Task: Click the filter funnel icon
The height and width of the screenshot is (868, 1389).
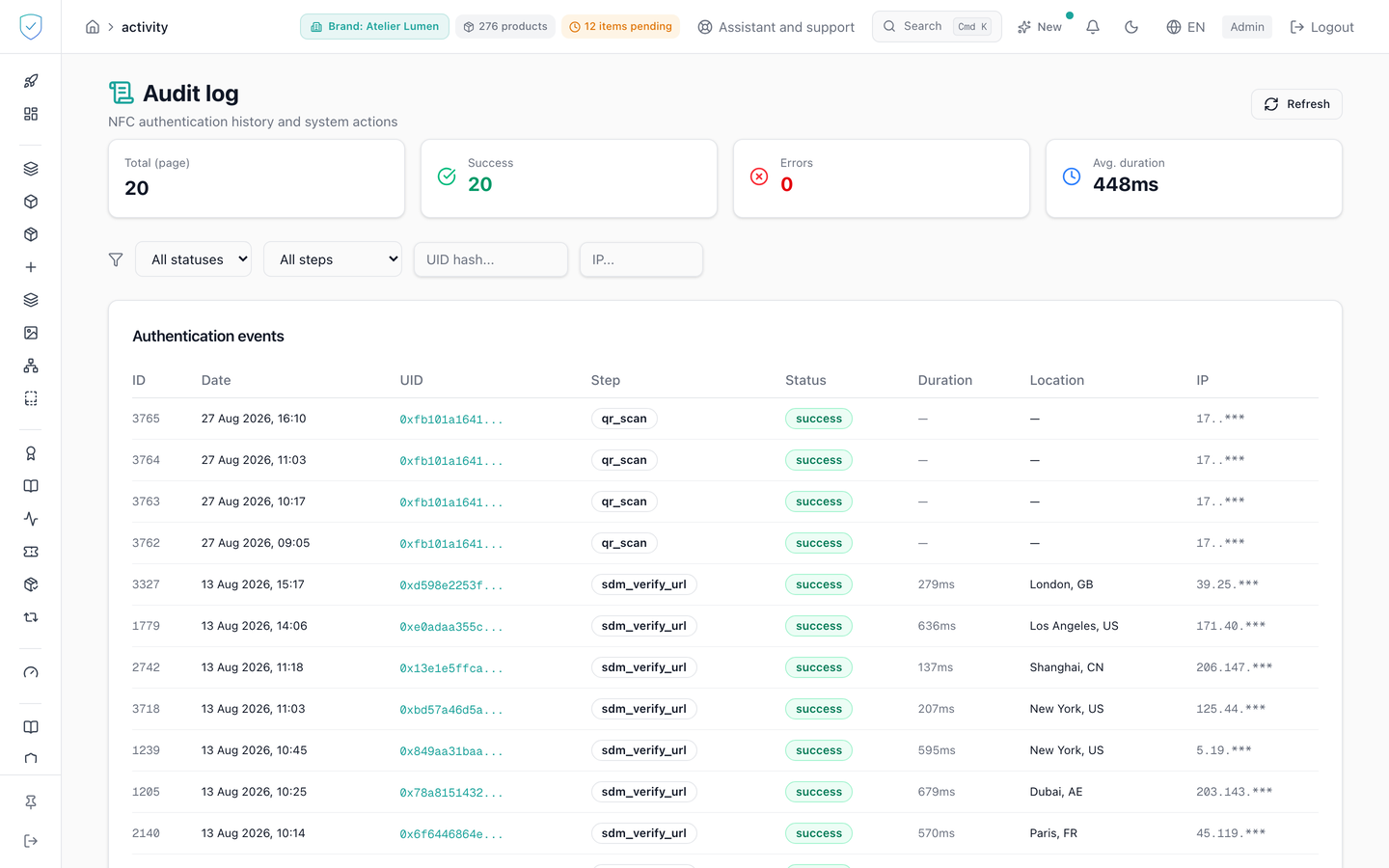Action: point(116,259)
